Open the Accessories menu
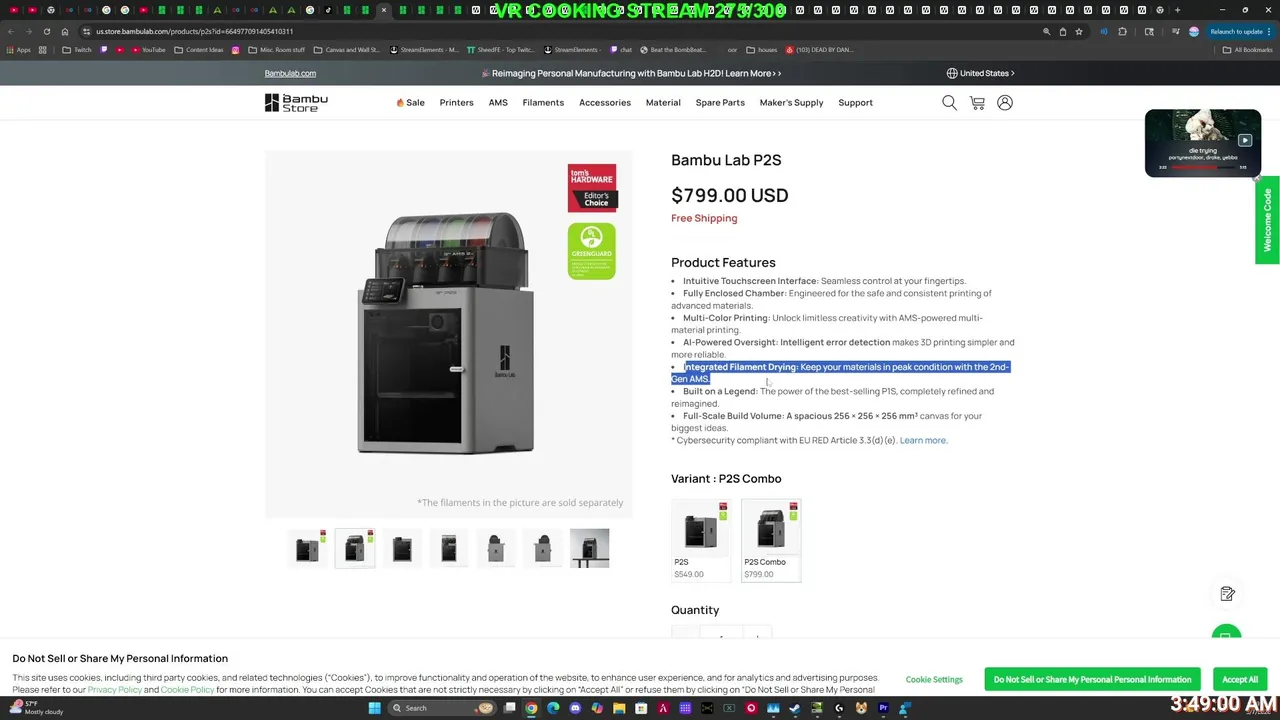Image resolution: width=1280 pixels, height=720 pixels. coord(605,102)
